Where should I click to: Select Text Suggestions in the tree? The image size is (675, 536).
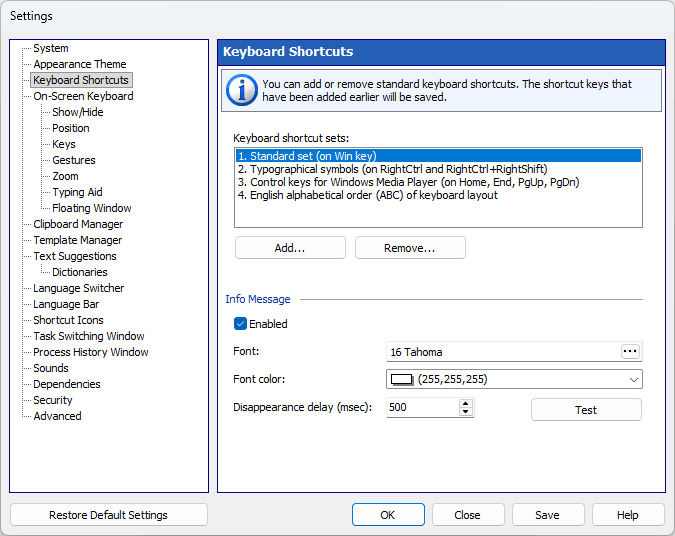(75, 256)
